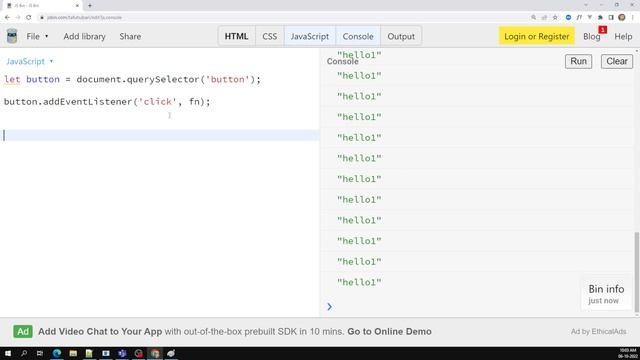This screenshot has height=360, width=640.
Task: Click the Ad by EthicalAds link
Action: point(598,331)
